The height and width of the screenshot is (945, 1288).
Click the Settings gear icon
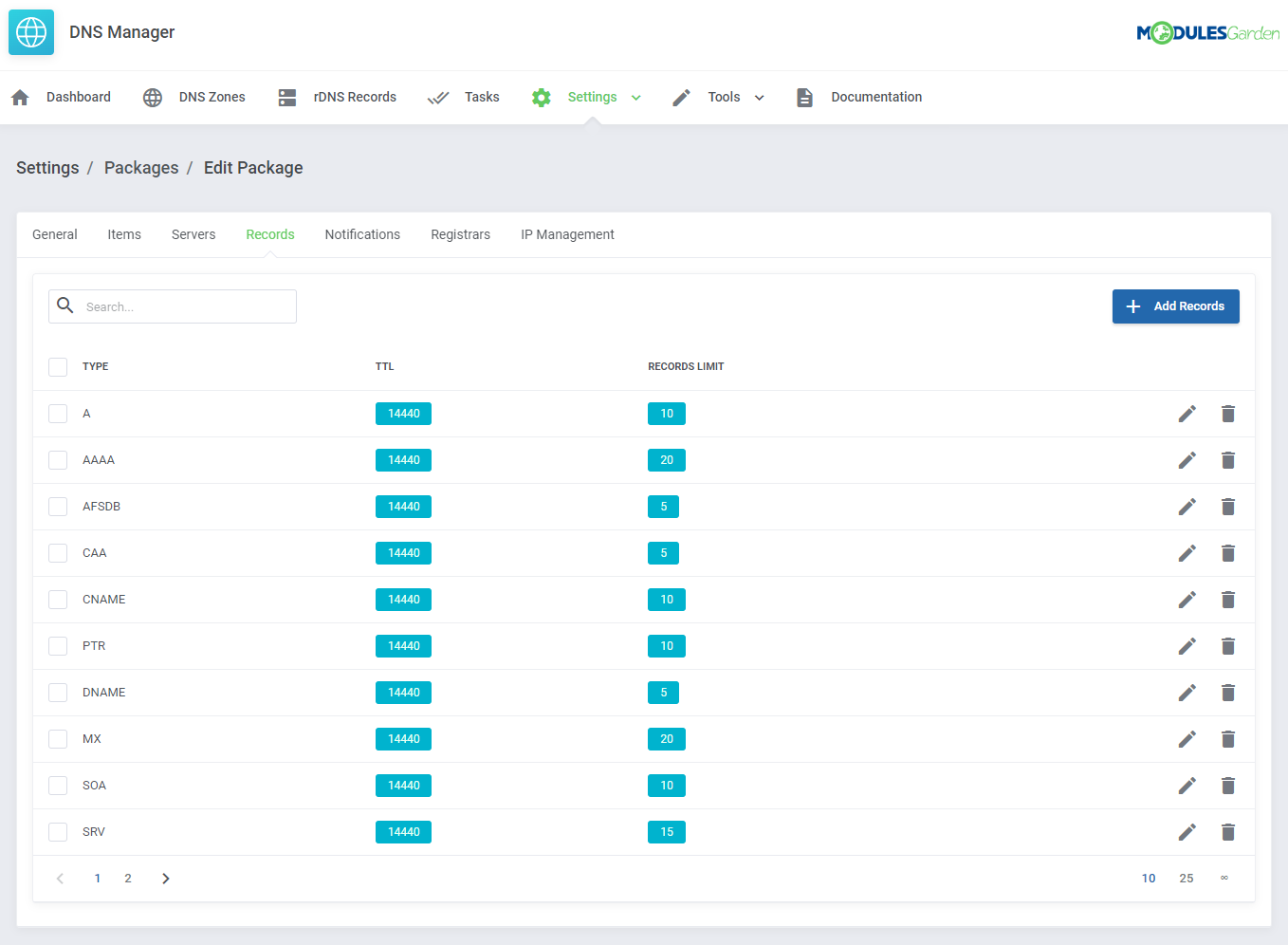coord(541,96)
